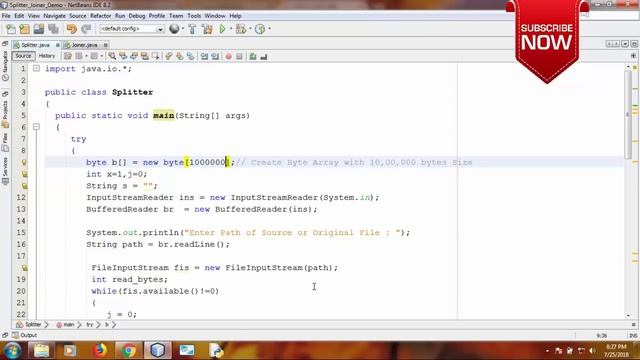
Task: Open the Run Project dropdown arrow
Action: click(x=231, y=29)
